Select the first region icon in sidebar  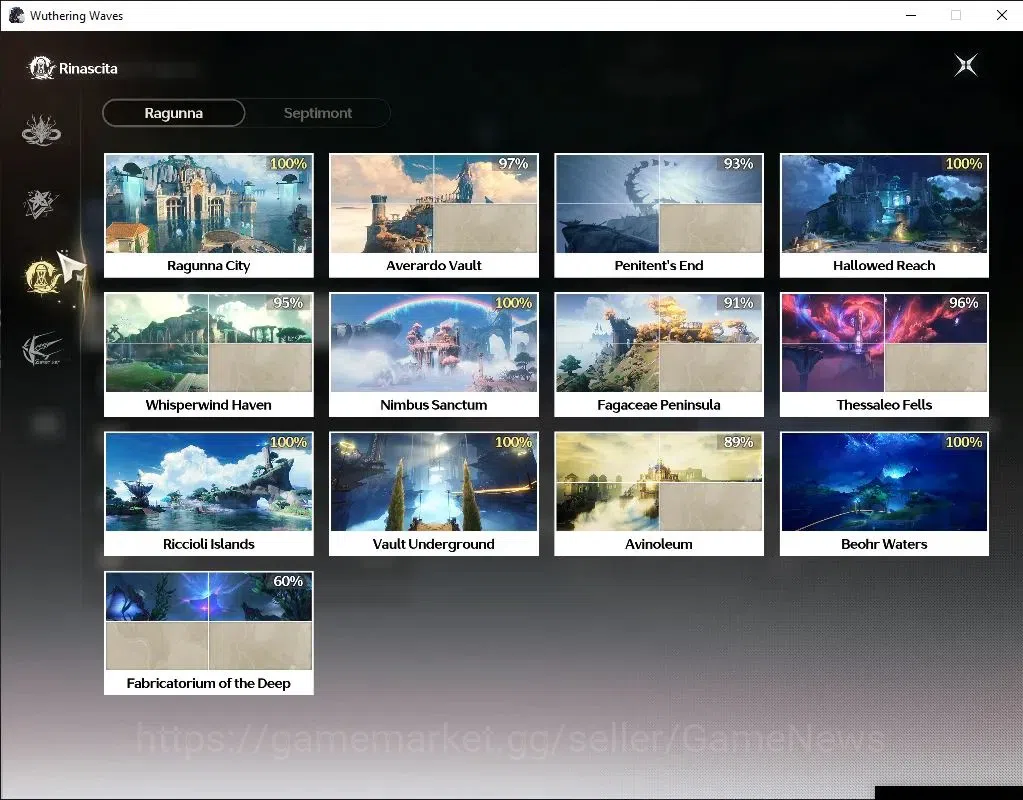click(41, 130)
